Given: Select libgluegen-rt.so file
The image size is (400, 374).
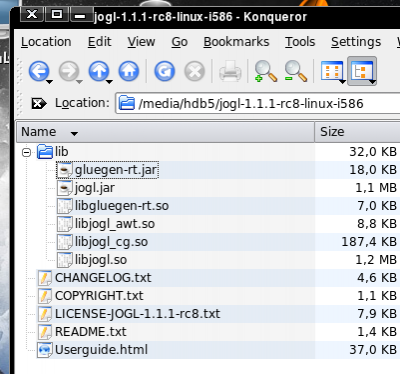Looking at the screenshot, I should [122, 206].
